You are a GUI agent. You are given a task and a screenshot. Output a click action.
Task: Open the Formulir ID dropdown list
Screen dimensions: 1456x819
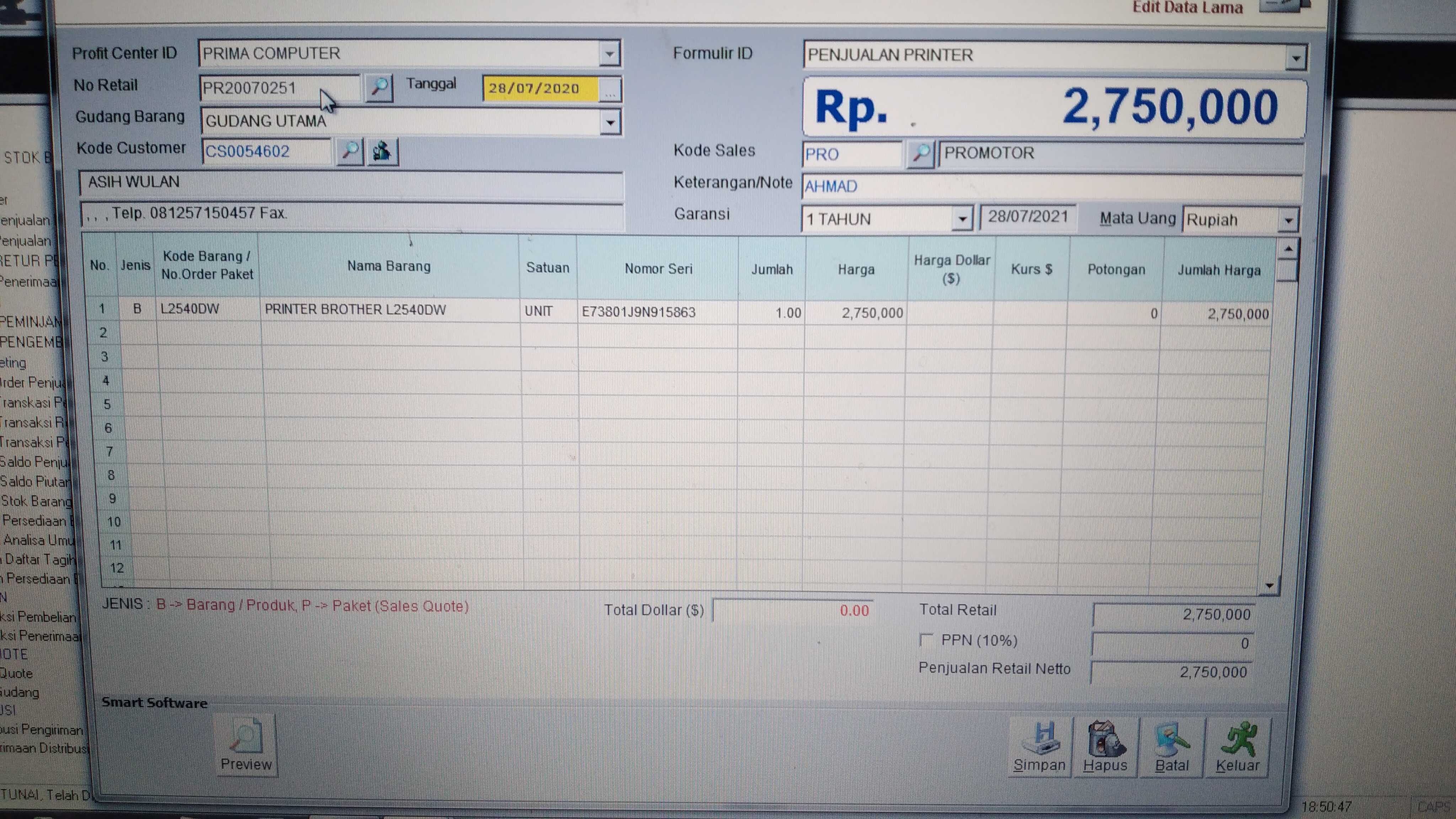pyautogui.click(x=1295, y=58)
